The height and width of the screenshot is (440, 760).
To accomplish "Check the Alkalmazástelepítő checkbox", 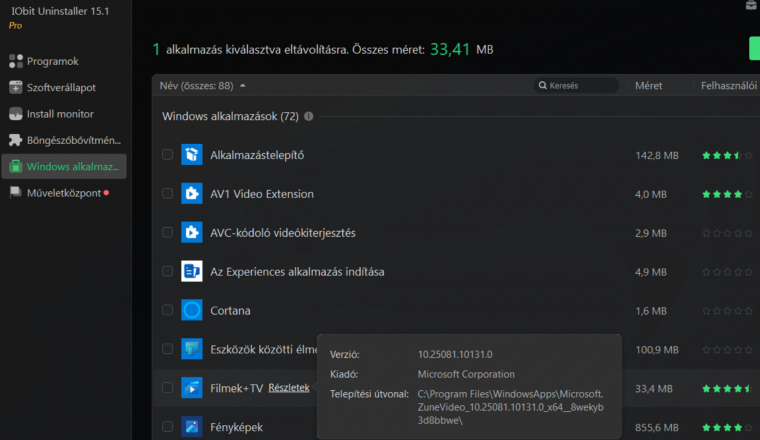I will (167, 155).
